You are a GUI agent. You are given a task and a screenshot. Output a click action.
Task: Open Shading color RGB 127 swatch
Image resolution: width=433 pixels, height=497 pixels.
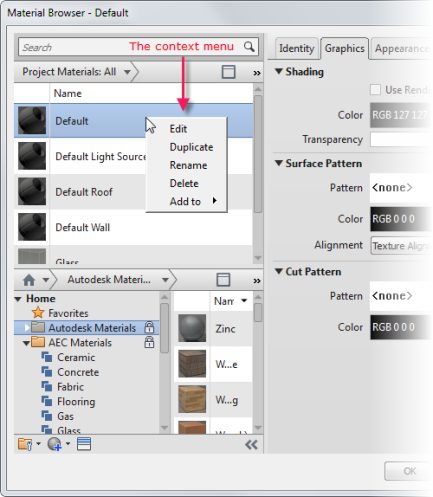click(x=401, y=115)
